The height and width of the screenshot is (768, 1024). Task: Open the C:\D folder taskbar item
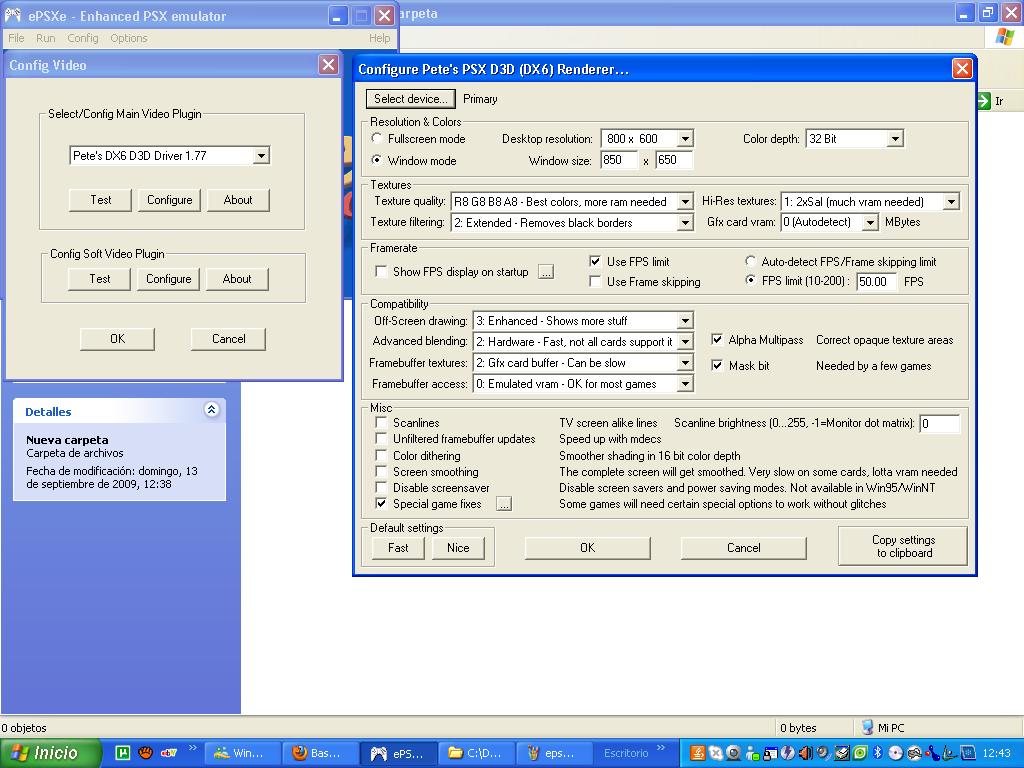477,753
